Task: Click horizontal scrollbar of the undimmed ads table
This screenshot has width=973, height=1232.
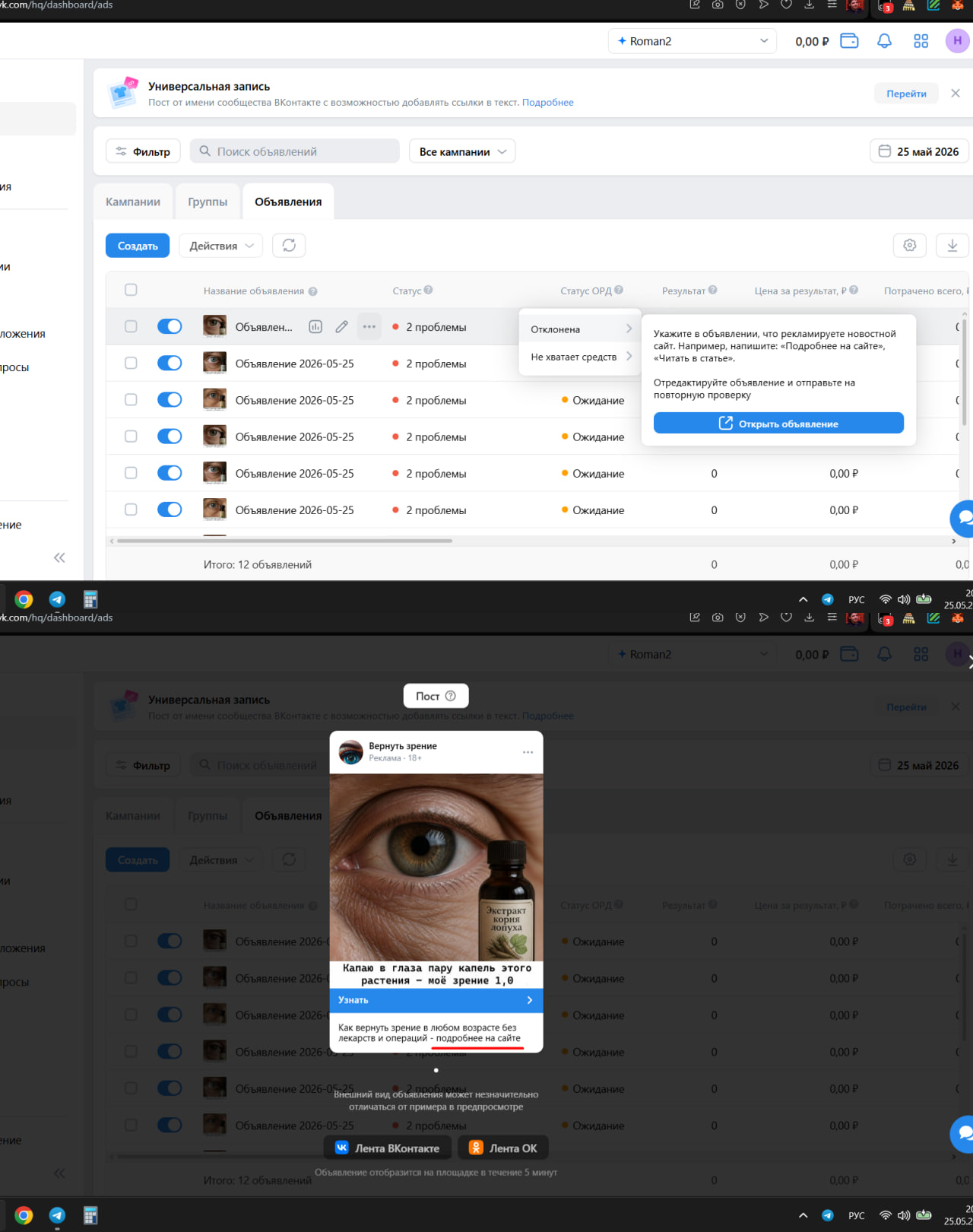Action: tap(284, 541)
